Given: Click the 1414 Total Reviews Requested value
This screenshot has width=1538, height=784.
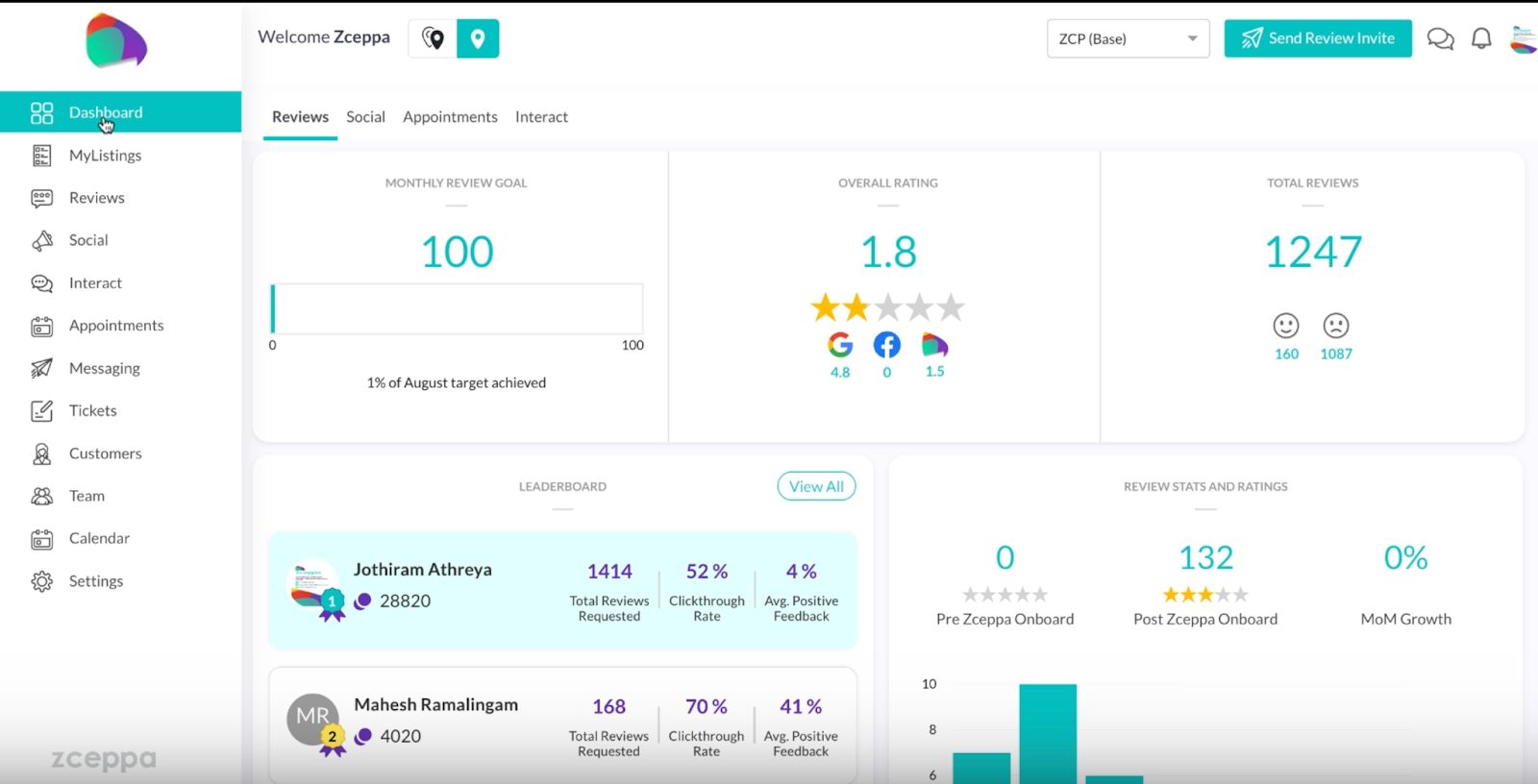Looking at the screenshot, I should [609, 572].
